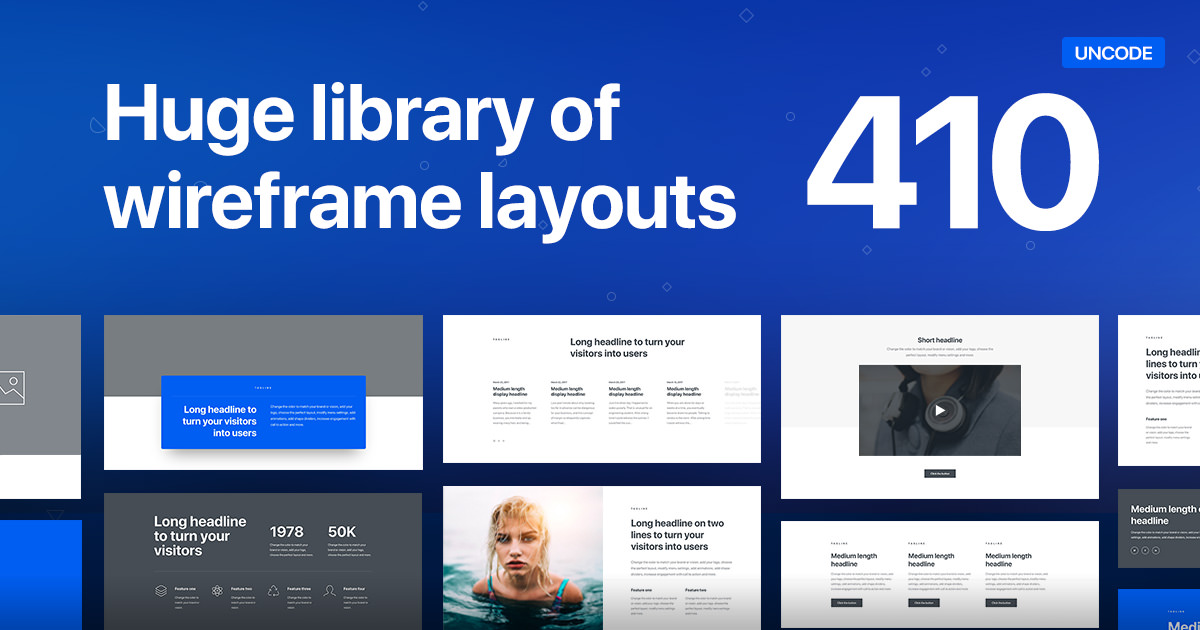Image resolution: width=1200 pixels, height=630 pixels.
Task: Click the person icon above Feature four
Action: (x=330, y=590)
